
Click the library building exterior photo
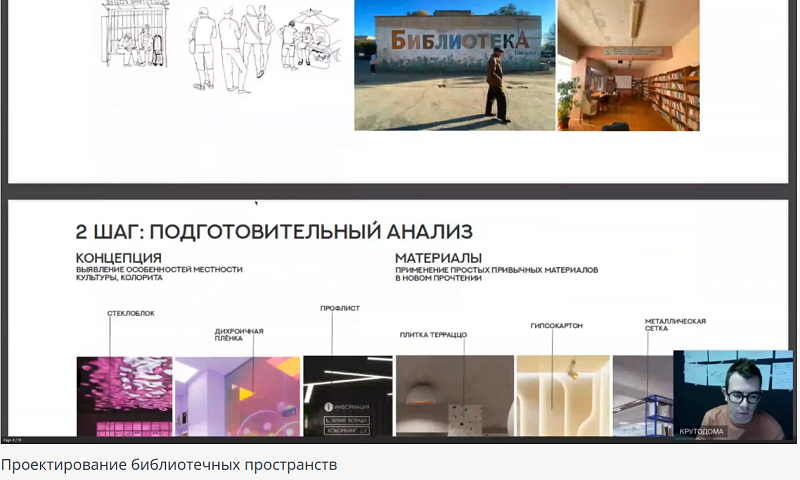(x=455, y=65)
